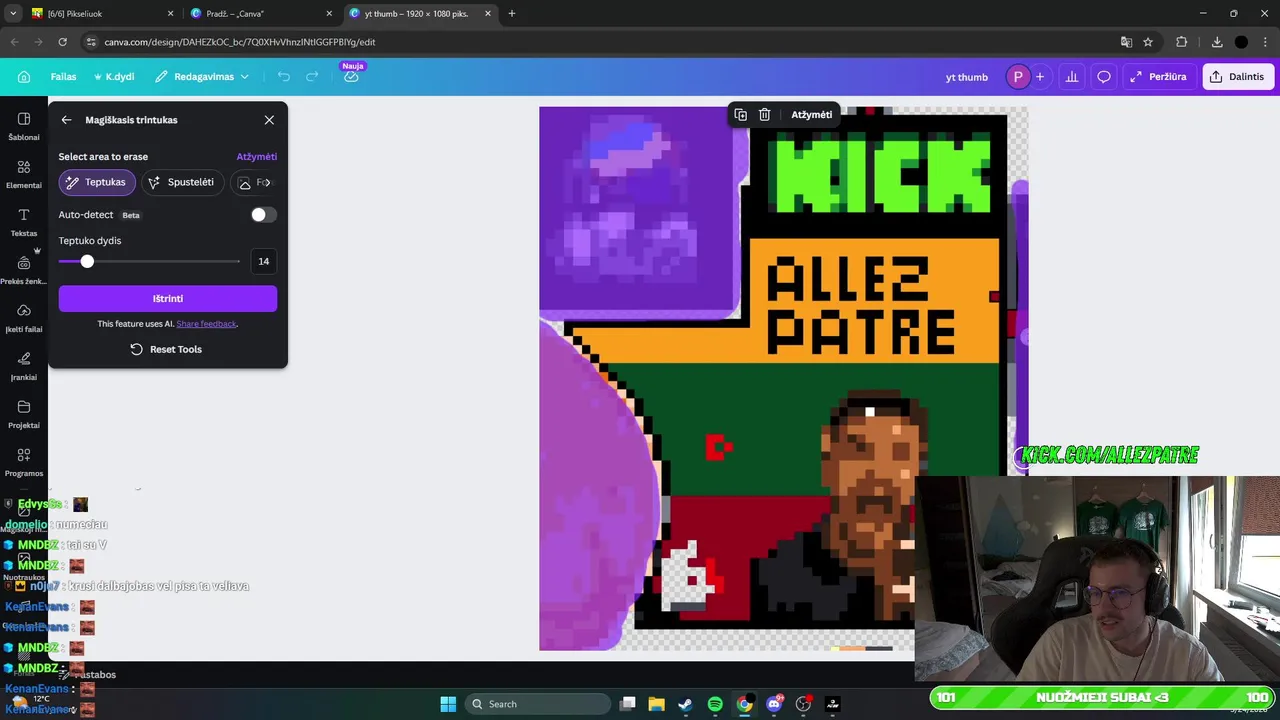Click the Ištrinti erase button

coord(168,299)
